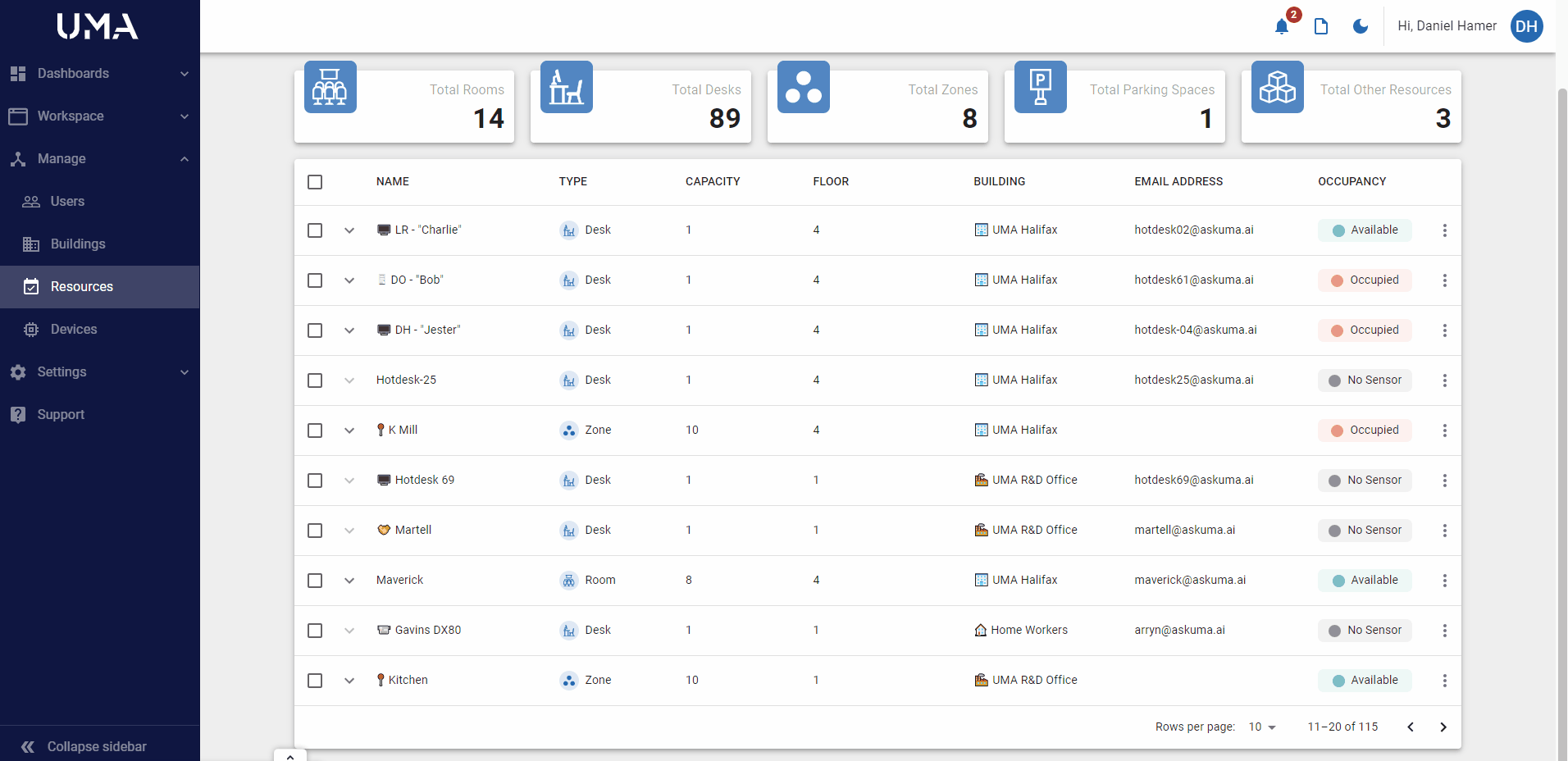Click the Total Parking Spaces card icon
Image resolution: width=1568 pixels, height=761 pixels.
pos(1041,87)
